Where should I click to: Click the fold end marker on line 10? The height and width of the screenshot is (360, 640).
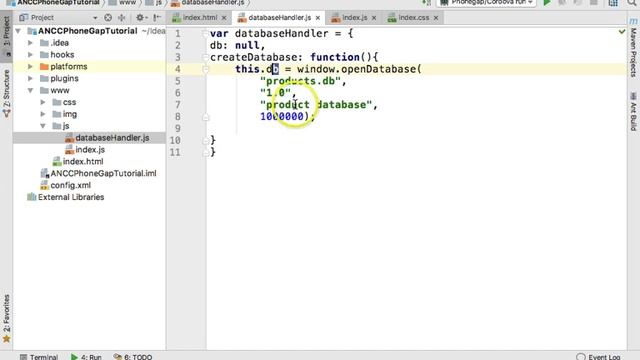[x=206, y=141]
